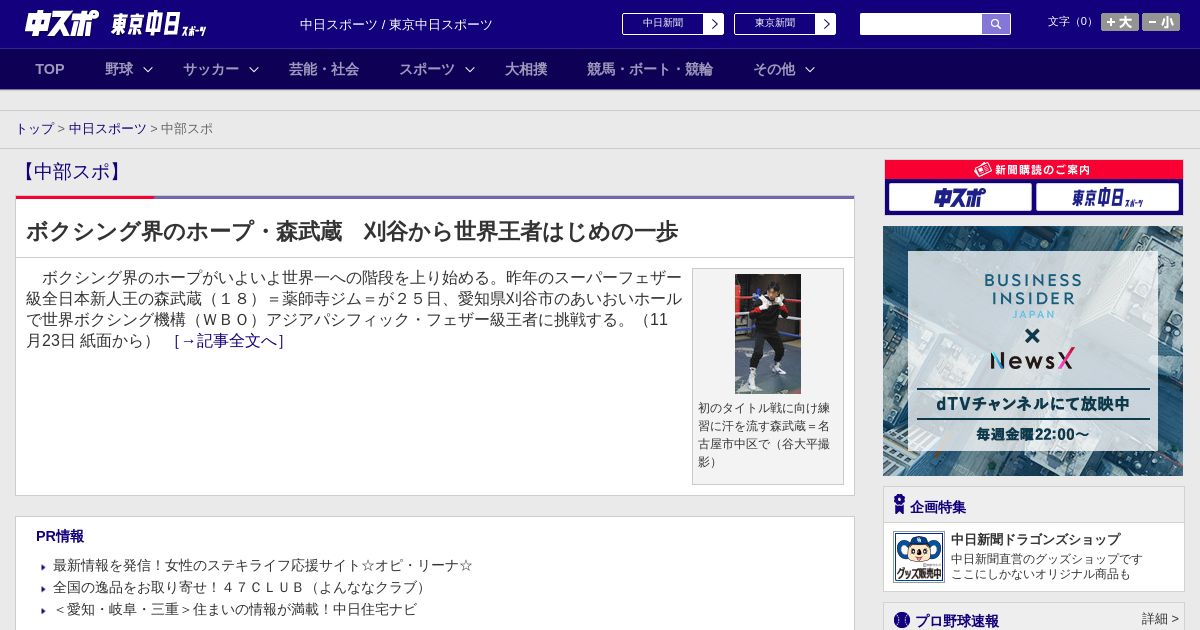Click the search magnifier button
The image size is (1200, 630).
pos(996,24)
